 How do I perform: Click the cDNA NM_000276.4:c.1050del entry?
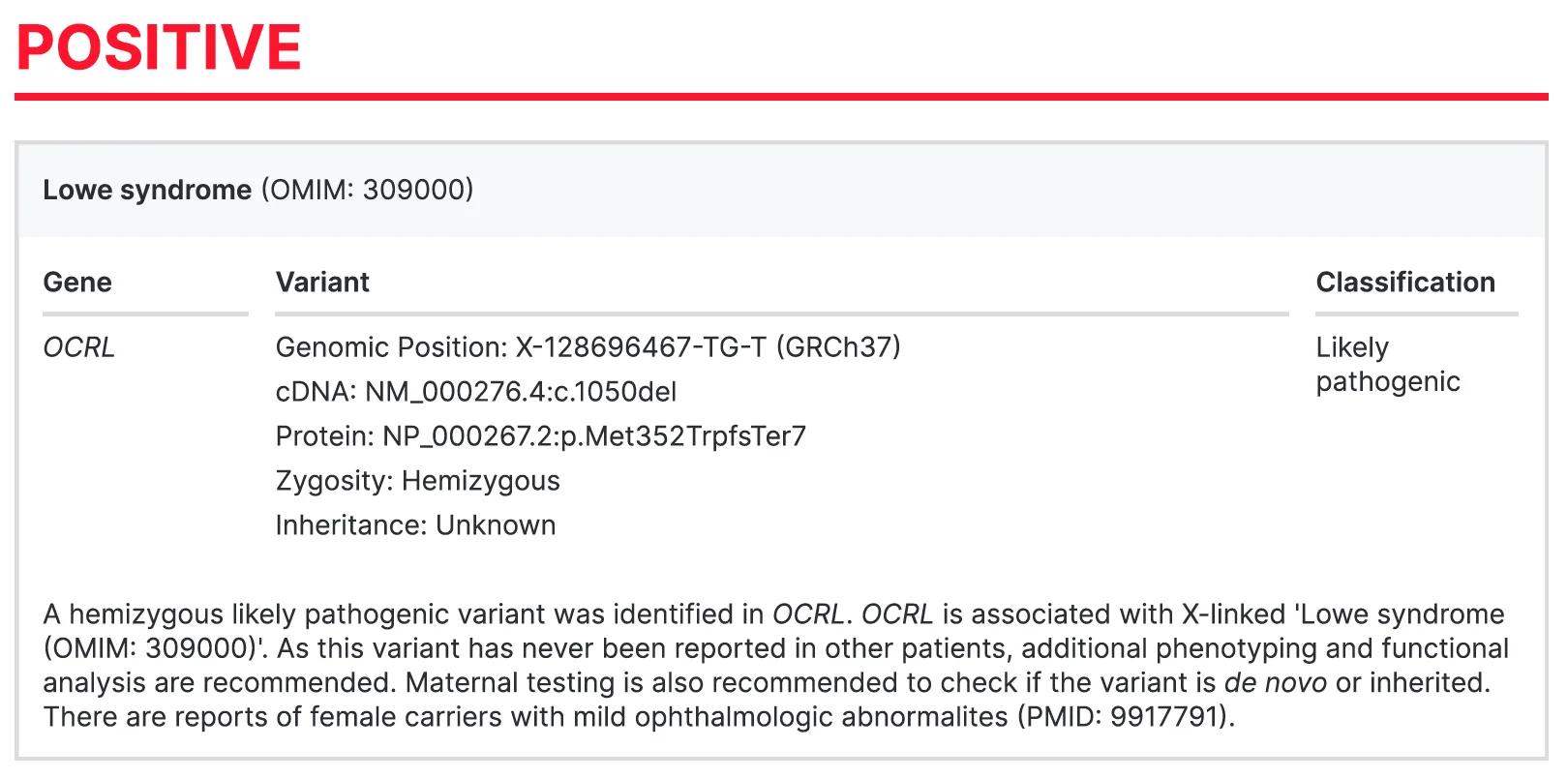coord(475,392)
